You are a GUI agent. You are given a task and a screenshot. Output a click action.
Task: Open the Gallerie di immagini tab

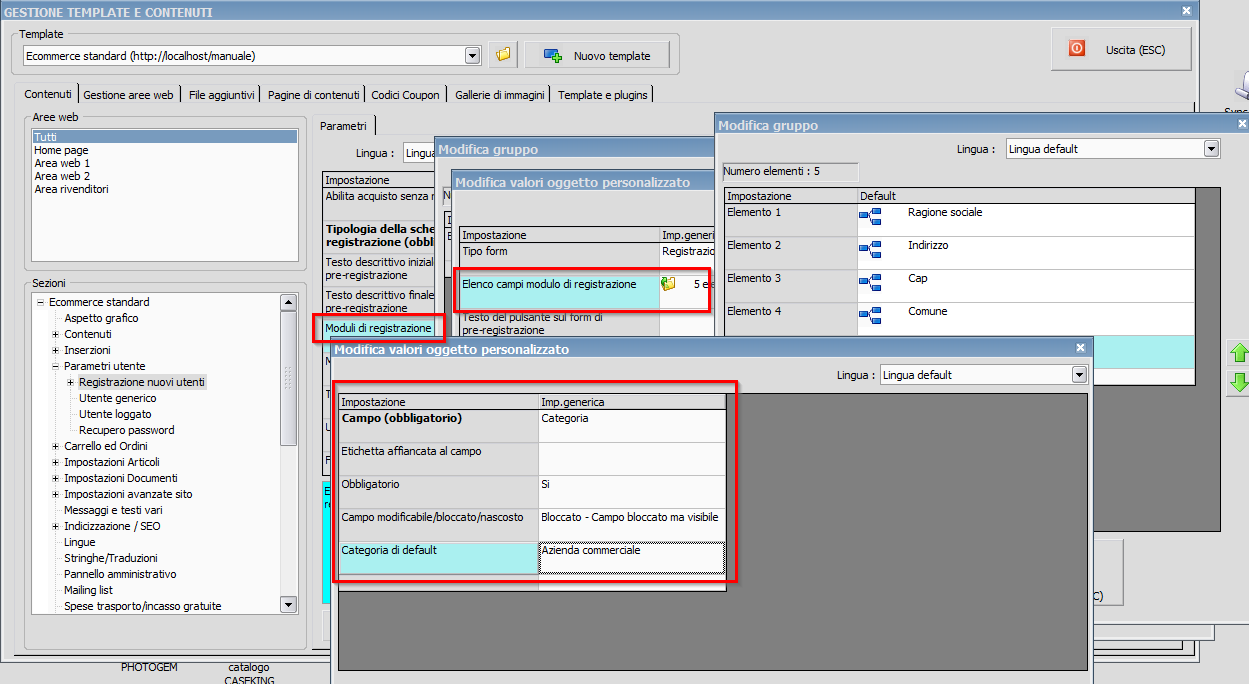(x=500, y=95)
